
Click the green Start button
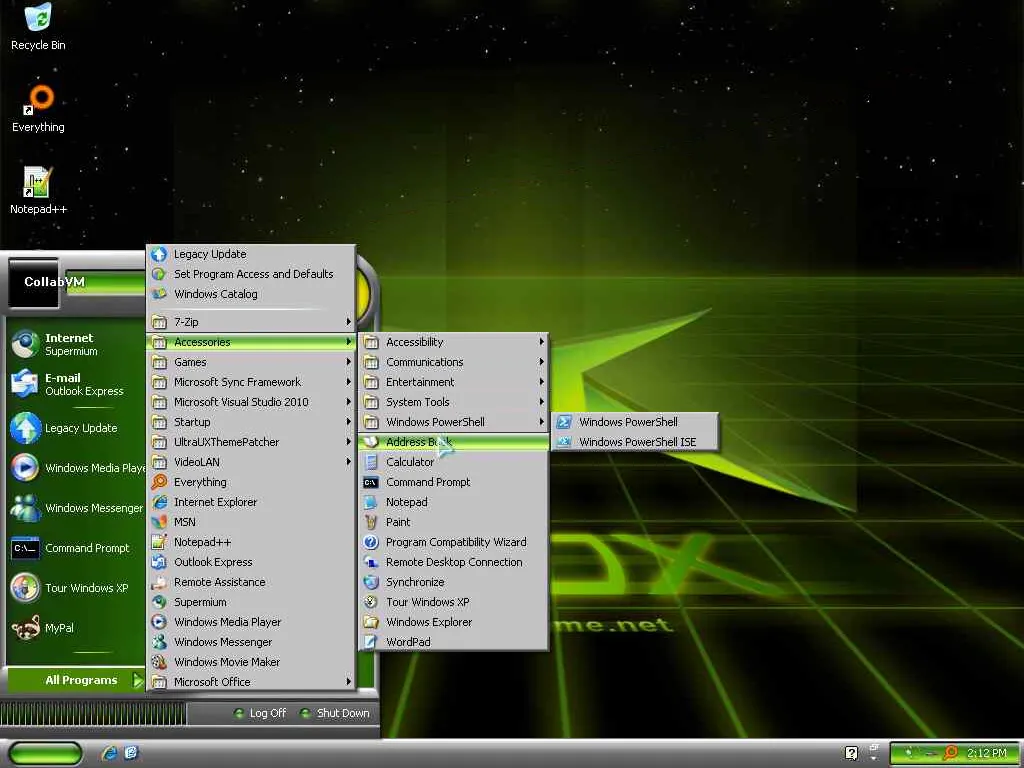tap(45, 754)
